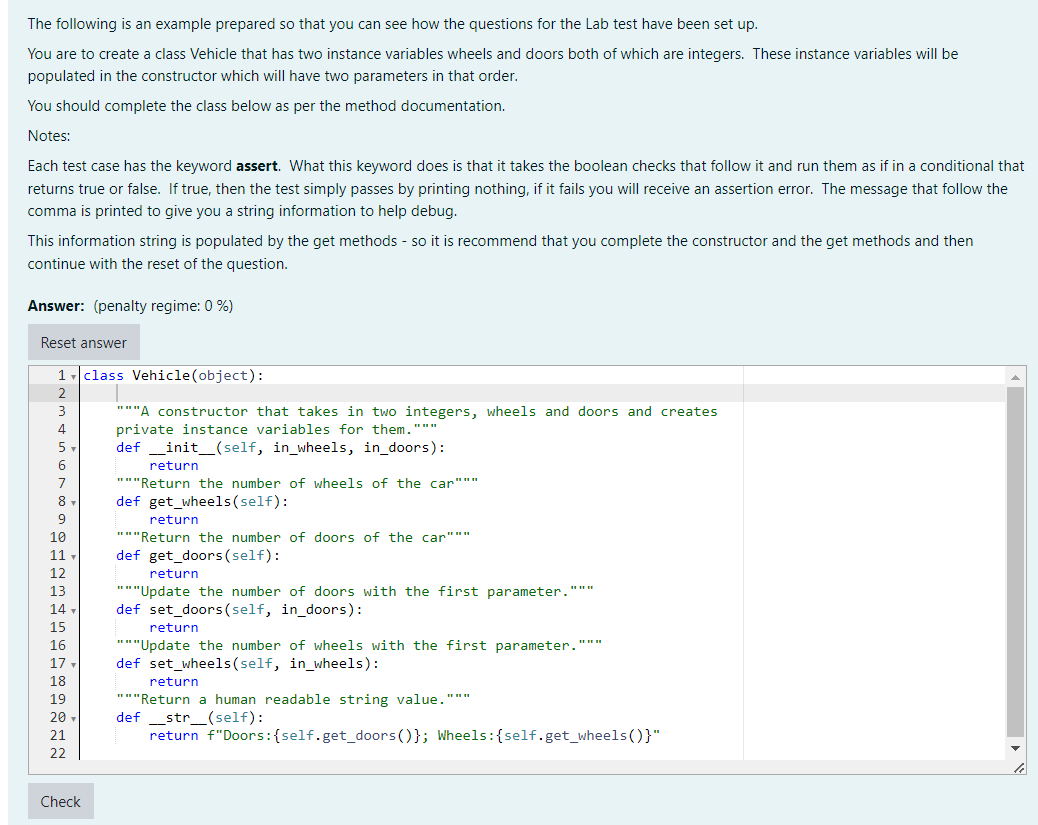This screenshot has height=825, width=1038.
Task: Click the class name Vehicle in code
Action: [x=161, y=375]
